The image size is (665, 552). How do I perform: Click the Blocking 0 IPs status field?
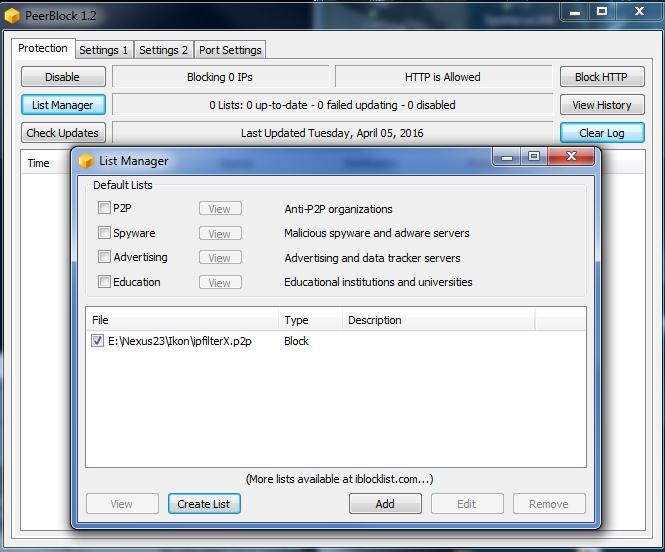220,77
